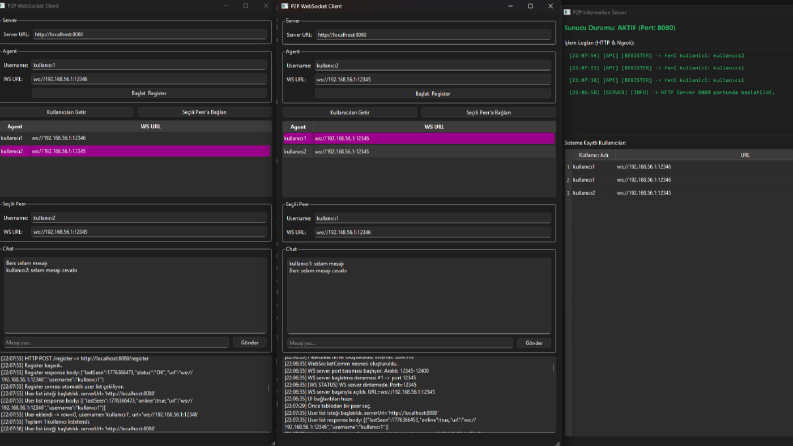This screenshot has width=793, height=446.
Task: Click Kullanıcıları Getir in kullanici1 client window
Action: 67,112
